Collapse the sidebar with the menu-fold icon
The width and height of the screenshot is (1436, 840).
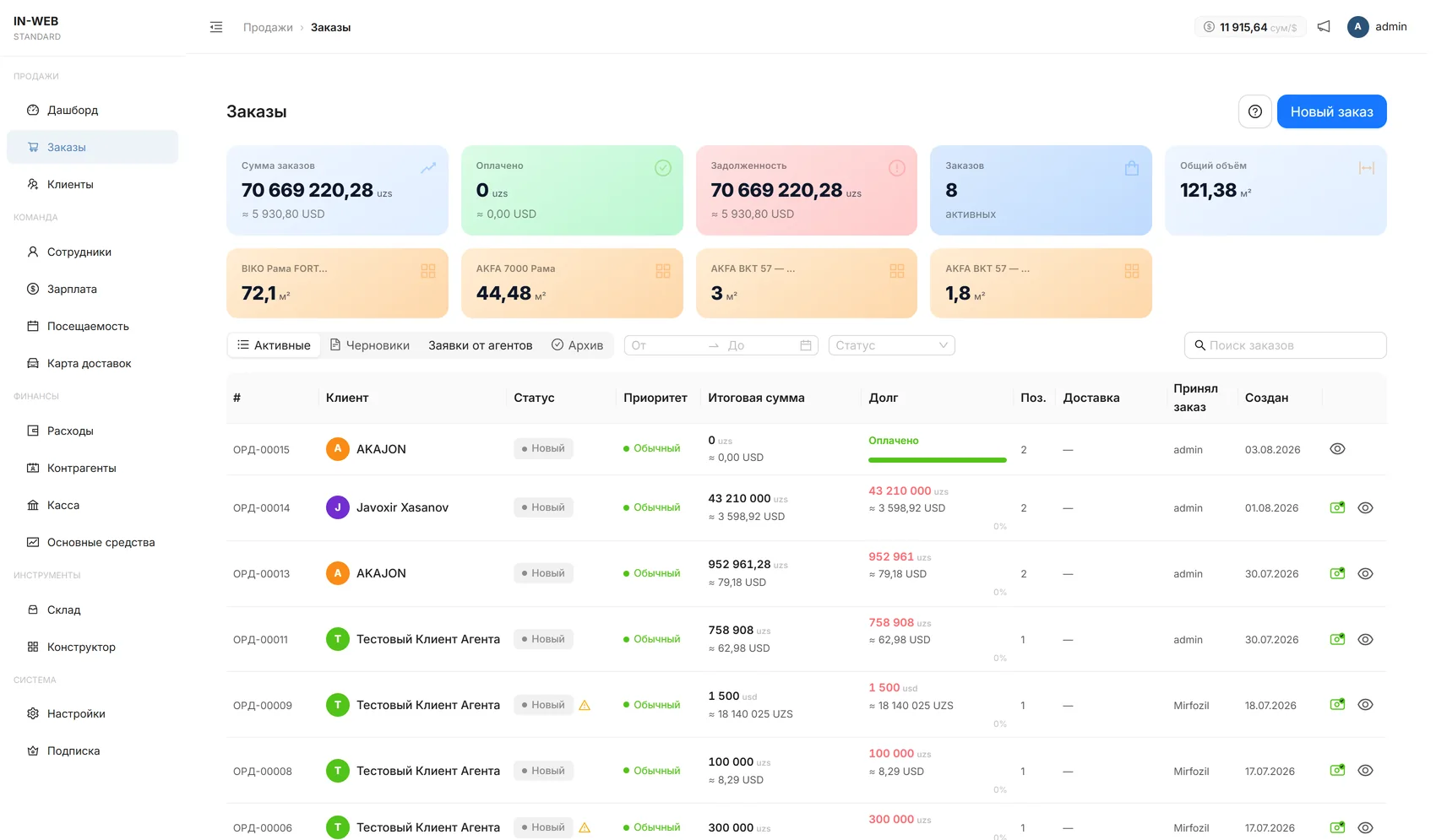tap(216, 27)
